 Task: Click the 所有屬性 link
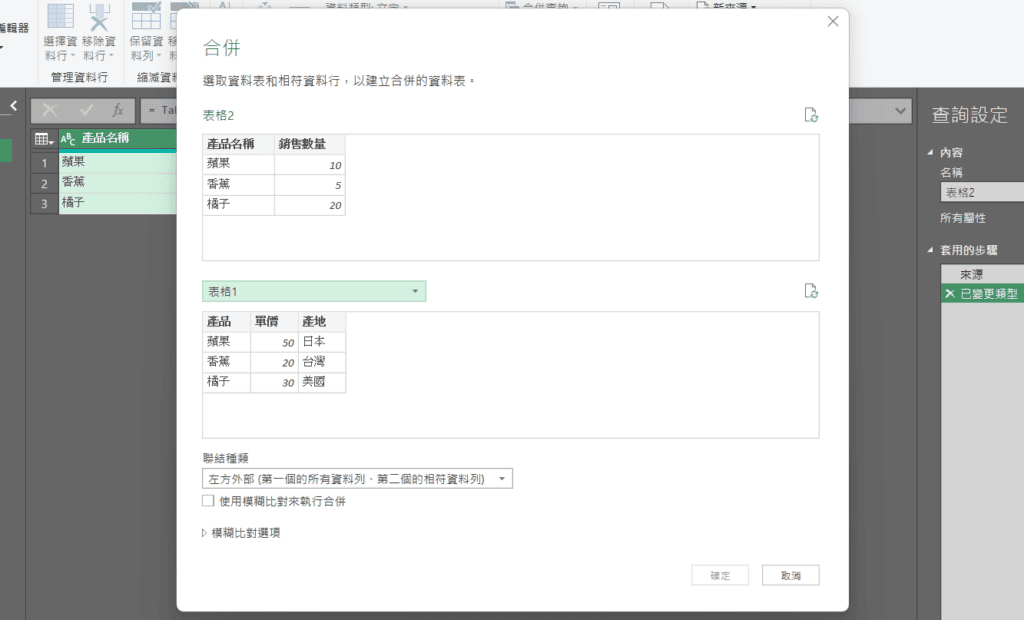tap(962, 218)
